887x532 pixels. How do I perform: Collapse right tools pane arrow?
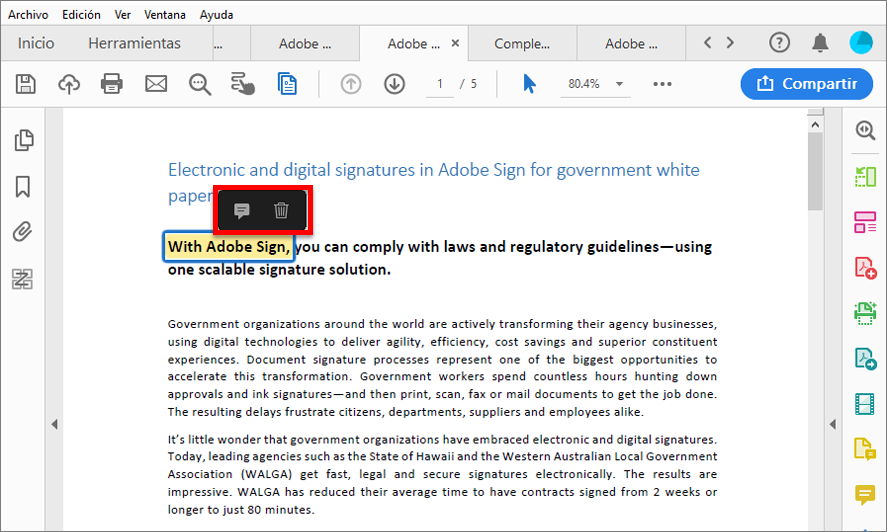833,424
